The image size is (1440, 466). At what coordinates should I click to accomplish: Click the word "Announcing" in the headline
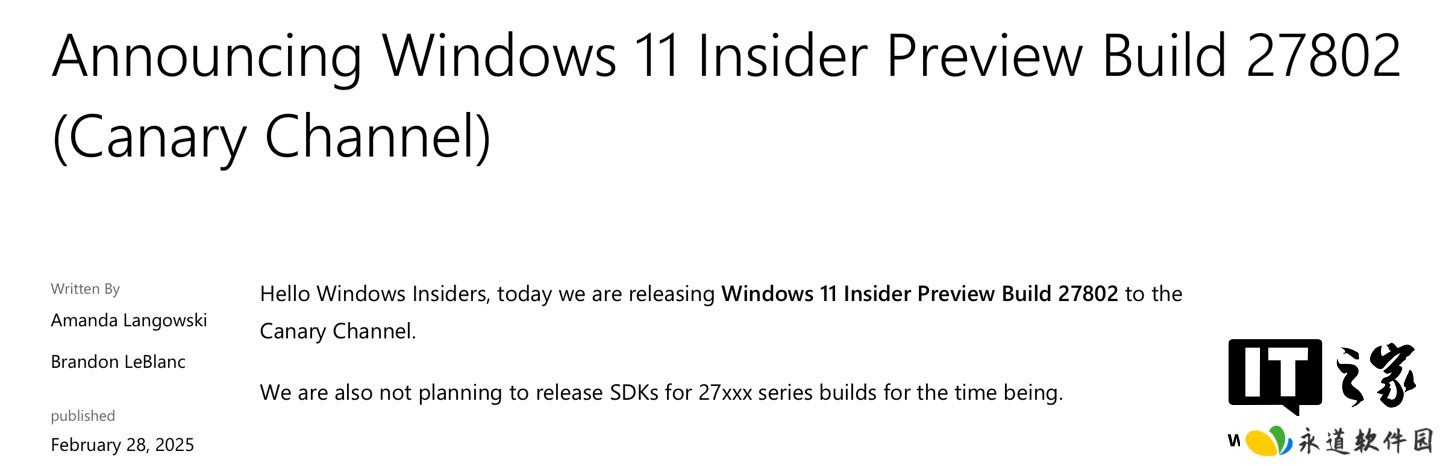(207, 55)
